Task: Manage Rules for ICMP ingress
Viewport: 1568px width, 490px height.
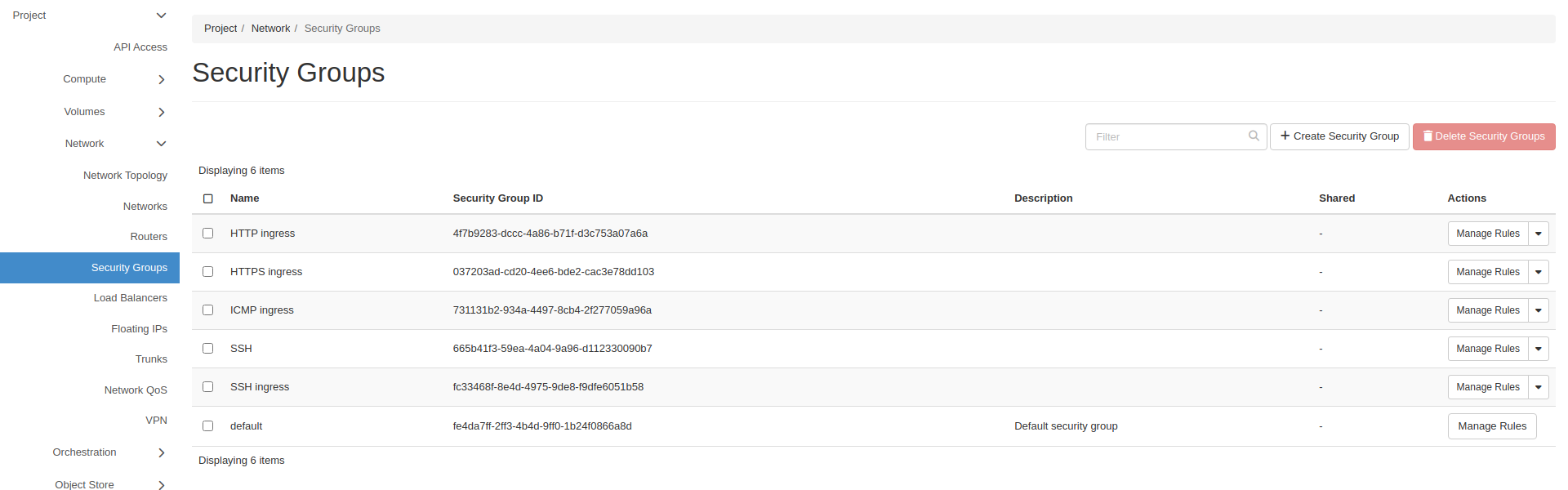Action: 1488,310
